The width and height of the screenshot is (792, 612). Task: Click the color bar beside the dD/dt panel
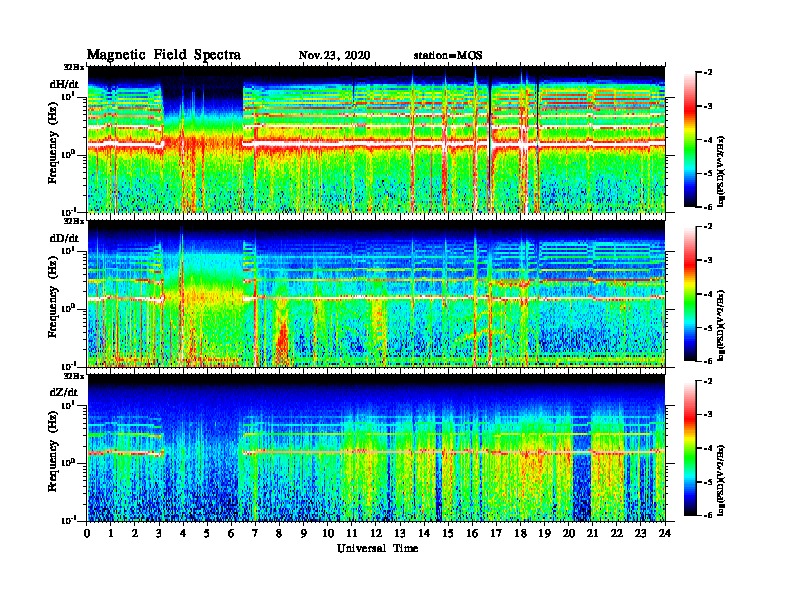690,294
